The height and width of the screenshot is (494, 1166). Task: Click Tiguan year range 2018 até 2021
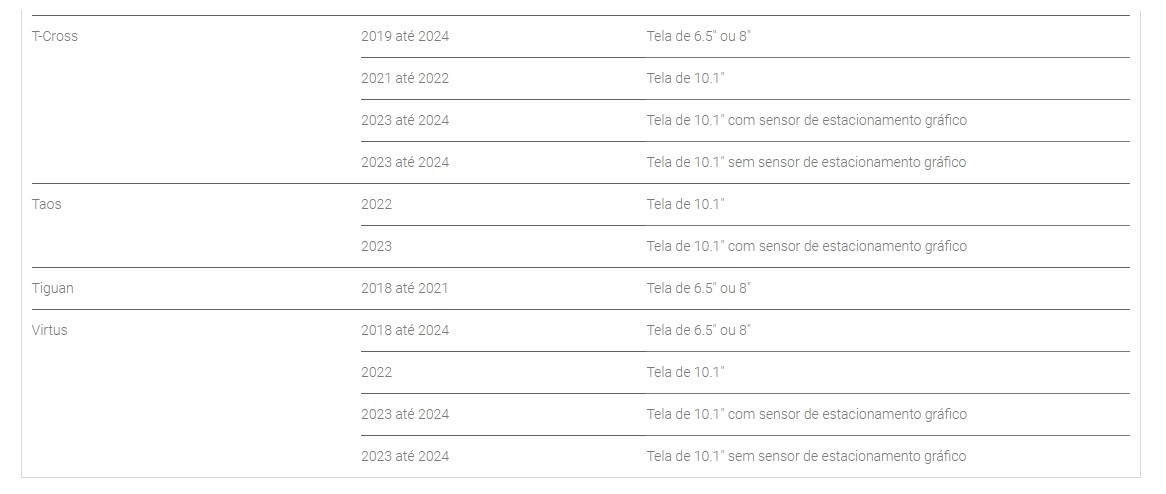click(405, 288)
